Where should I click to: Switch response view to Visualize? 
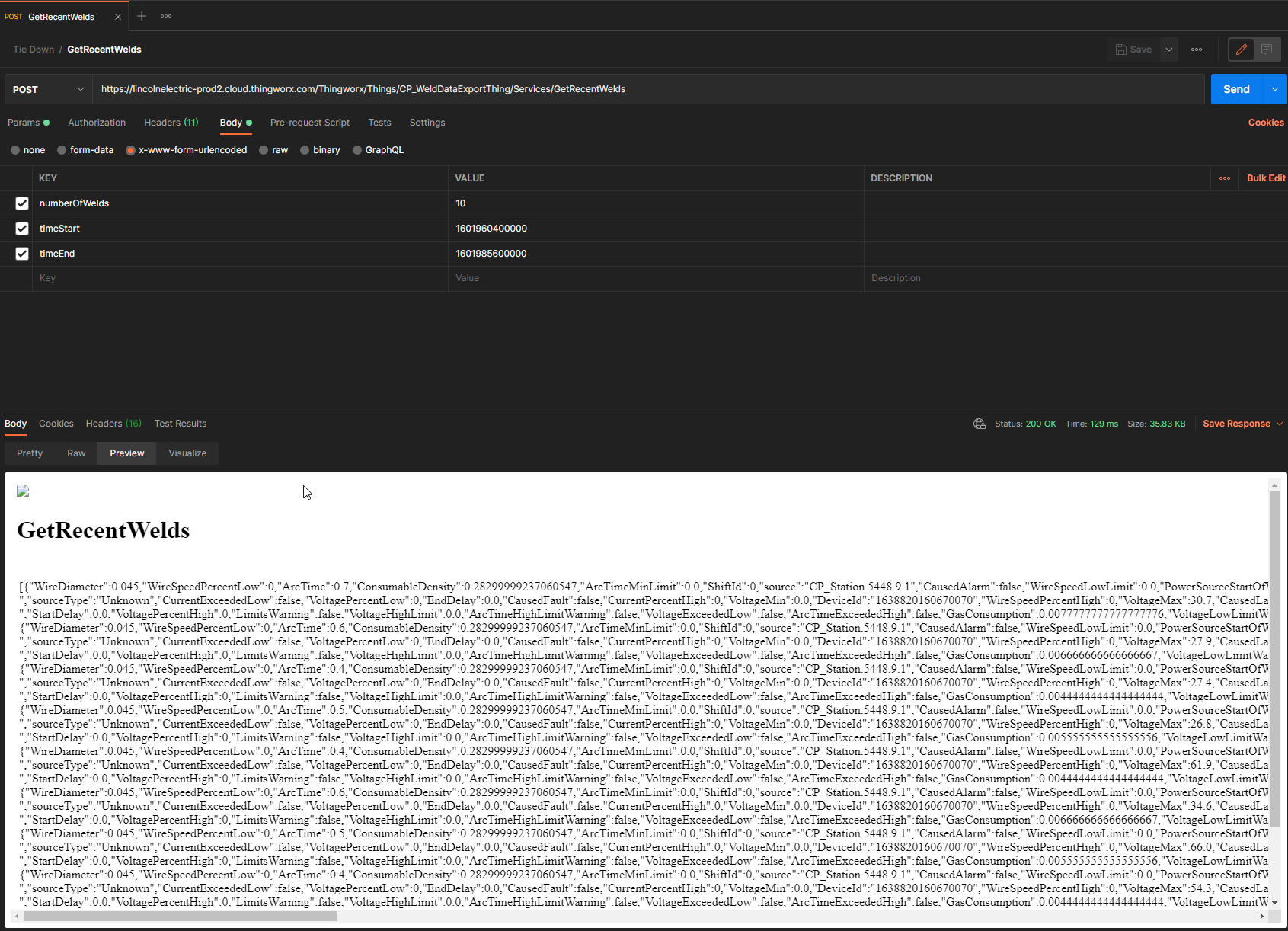click(187, 453)
